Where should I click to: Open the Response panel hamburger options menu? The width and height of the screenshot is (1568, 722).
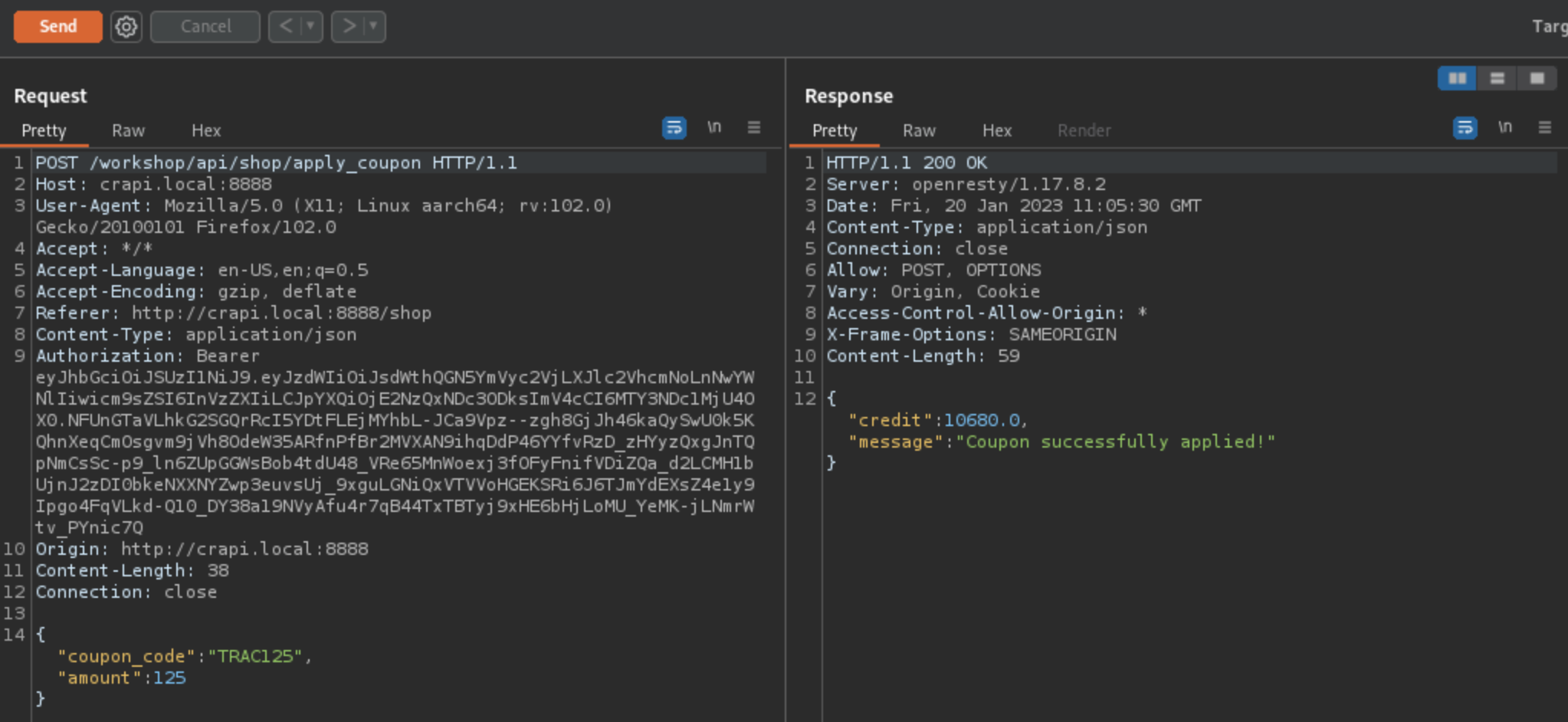pyautogui.click(x=1545, y=127)
